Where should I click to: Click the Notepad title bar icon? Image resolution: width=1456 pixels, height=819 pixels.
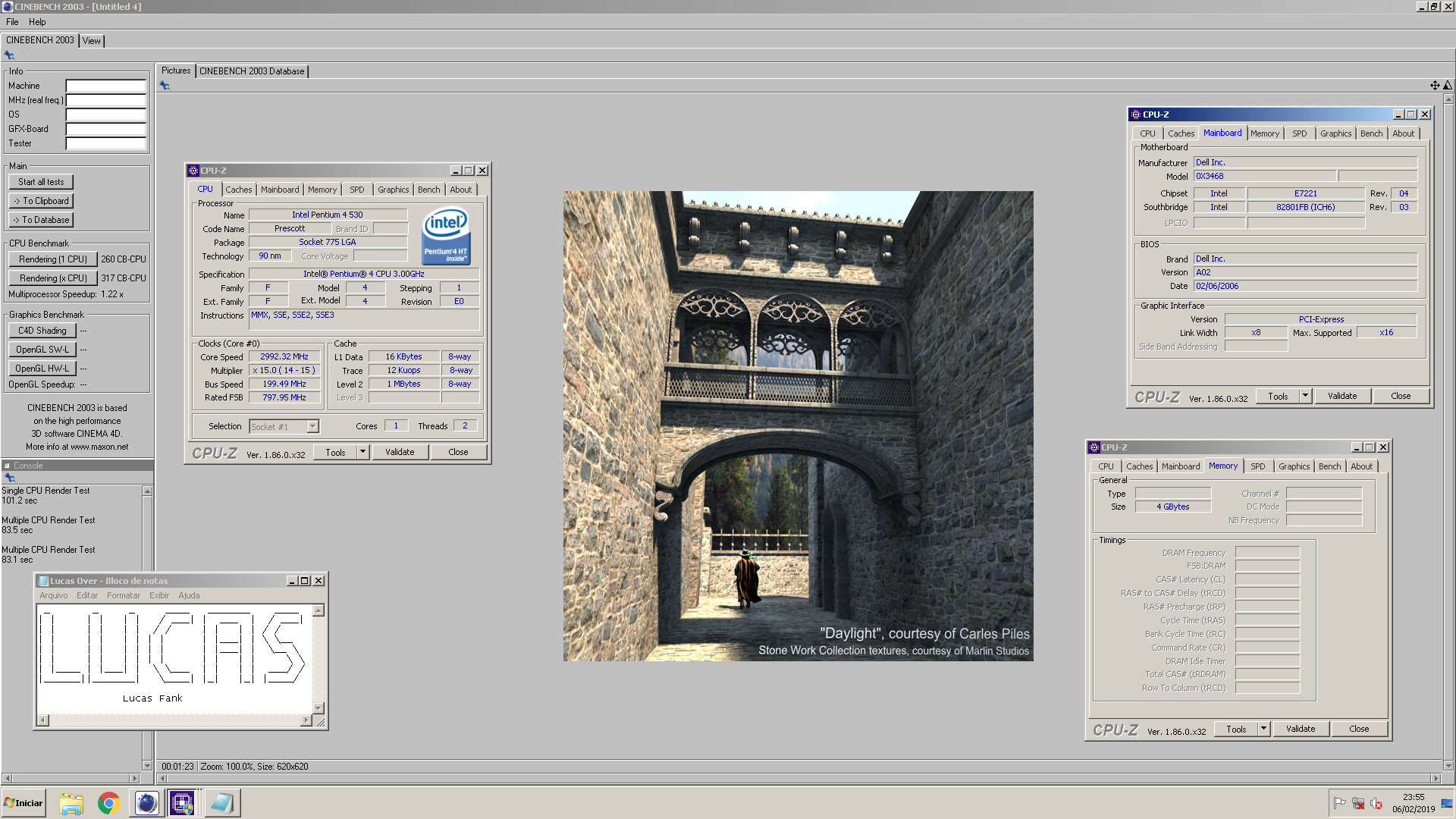pyautogui.click(x=43, y=581)
